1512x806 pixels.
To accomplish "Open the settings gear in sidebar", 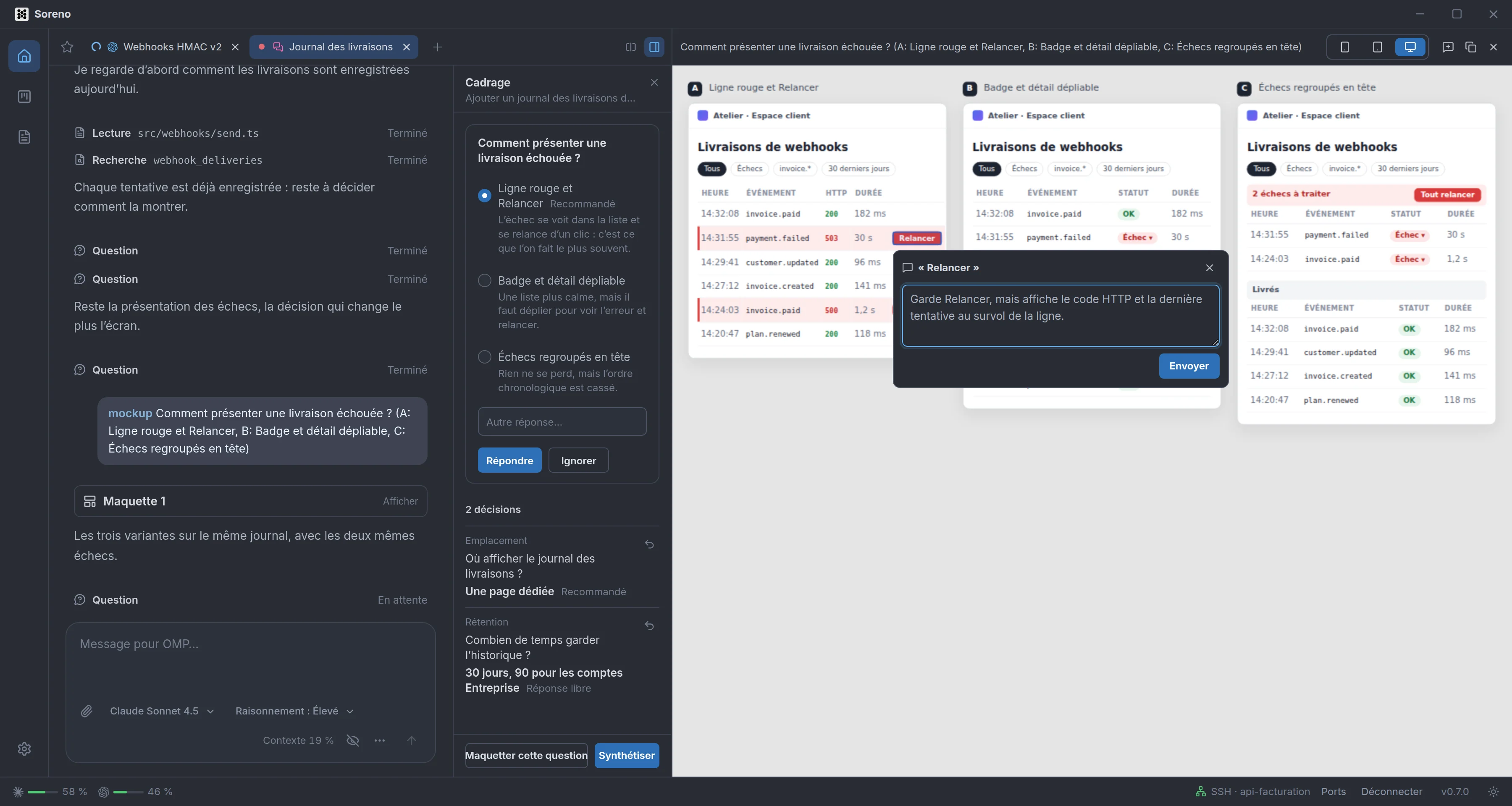I will [24, 748].
